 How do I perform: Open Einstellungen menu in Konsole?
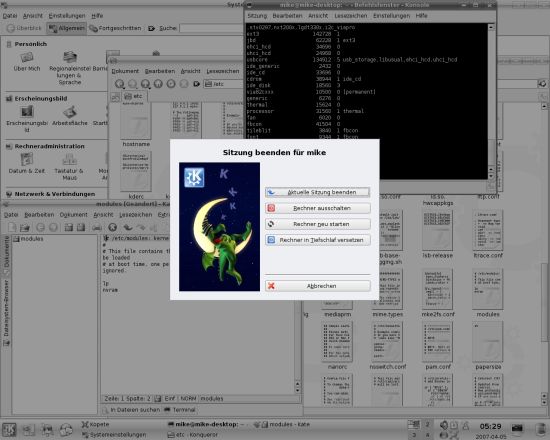click(x=391, y=16)
